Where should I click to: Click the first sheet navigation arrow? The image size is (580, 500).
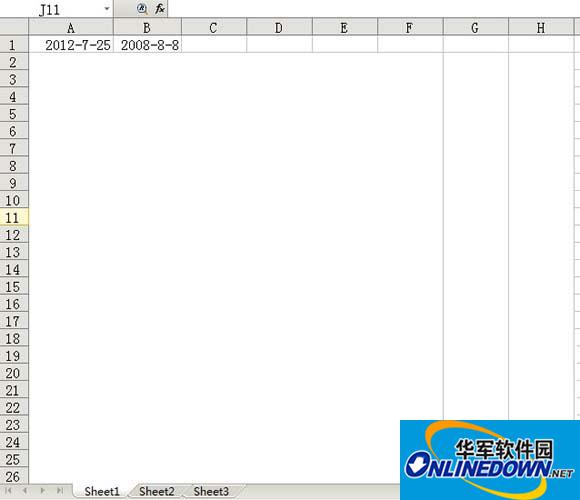[8, 491]
